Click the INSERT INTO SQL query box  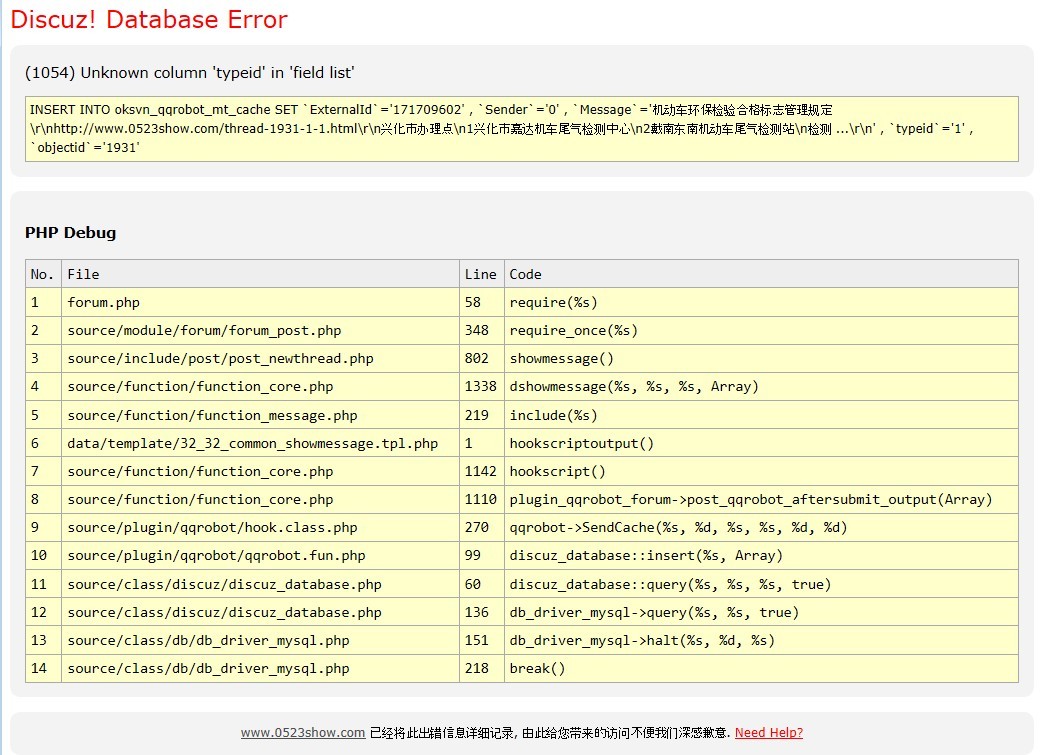click(x=522, y=129)
